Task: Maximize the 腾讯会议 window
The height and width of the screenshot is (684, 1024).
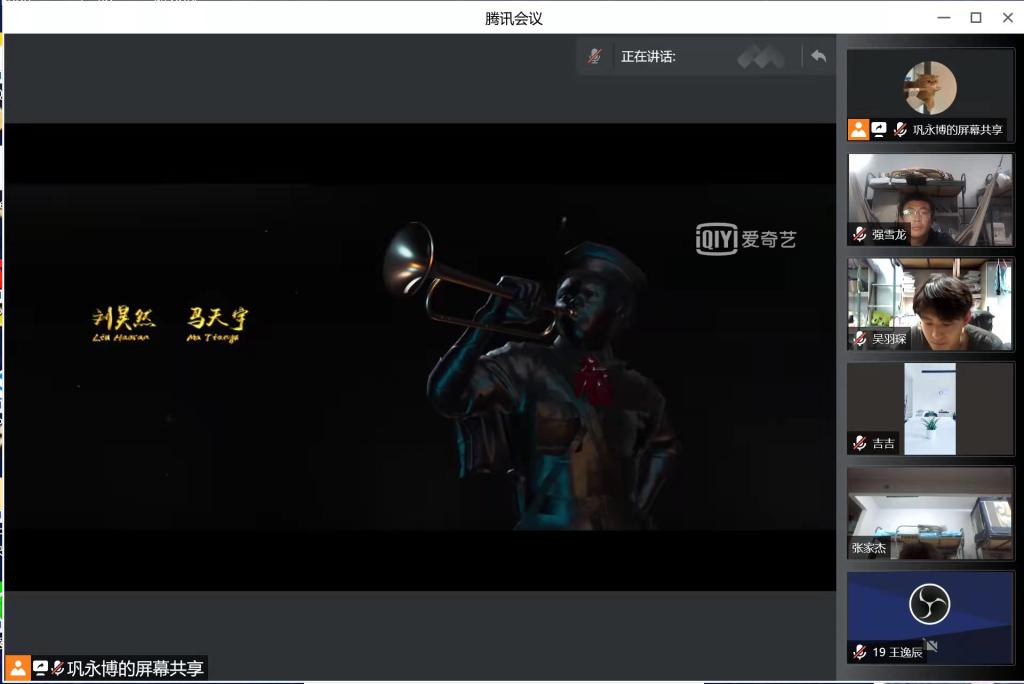Action: pos(976,17)
